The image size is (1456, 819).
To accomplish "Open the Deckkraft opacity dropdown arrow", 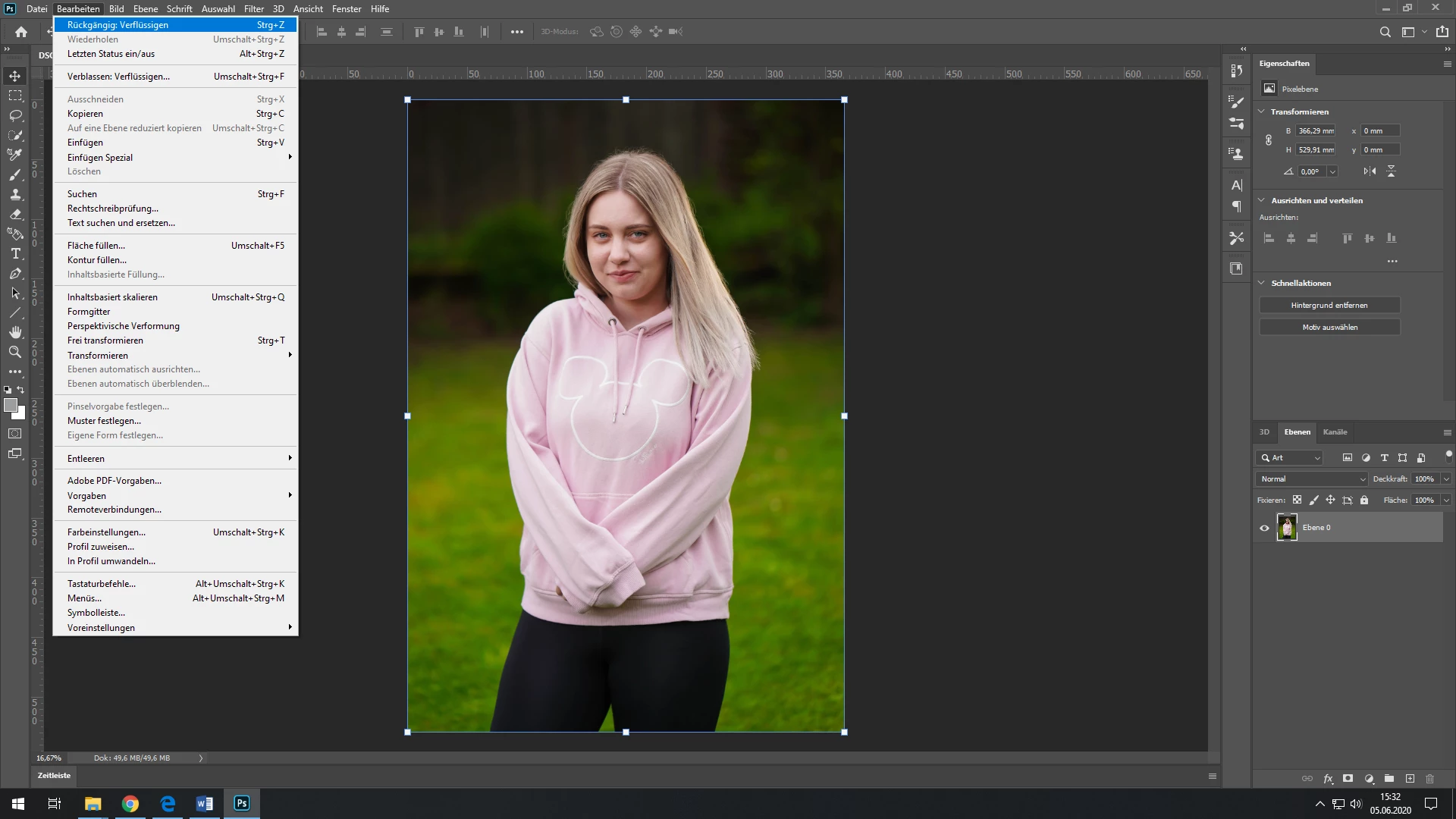I will [1446, 479].
